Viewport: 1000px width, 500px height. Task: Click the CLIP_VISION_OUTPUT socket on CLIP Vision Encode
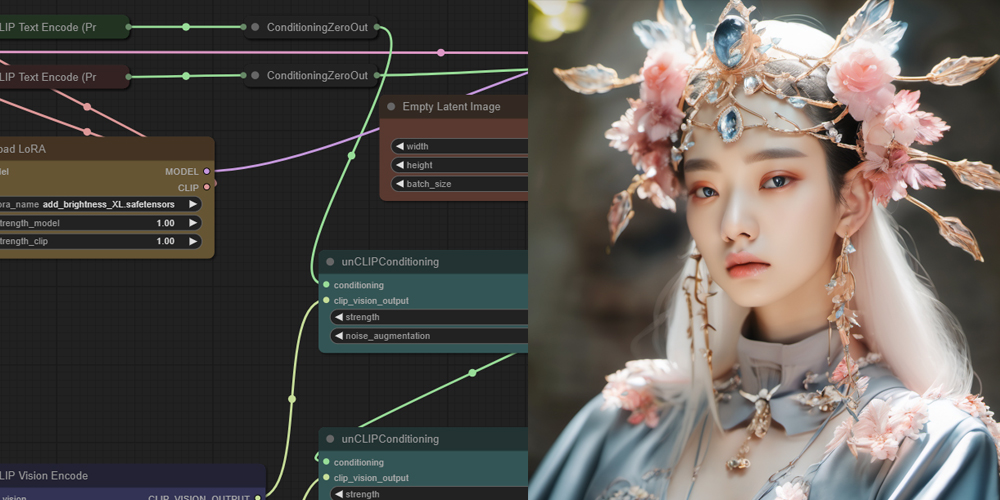[x=258, y=497]
